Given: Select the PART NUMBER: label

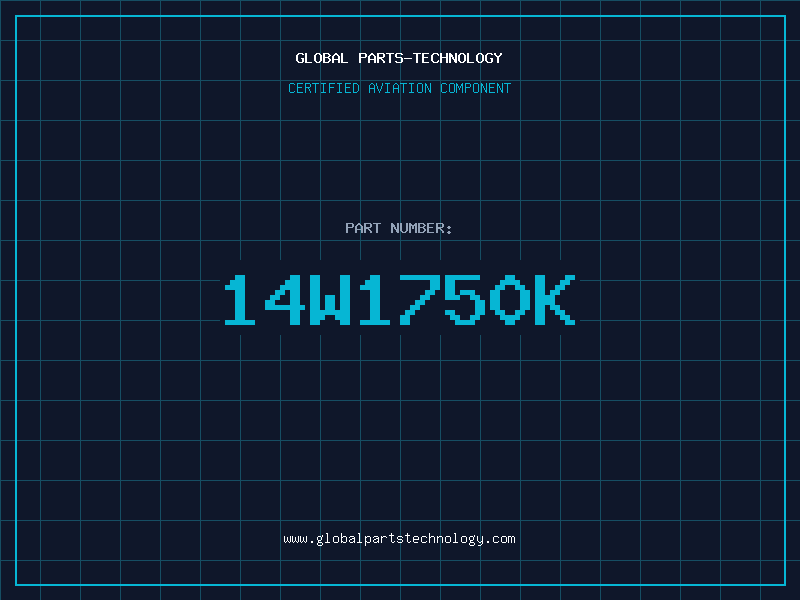Looking at the screenshot, I should [398, 228].
